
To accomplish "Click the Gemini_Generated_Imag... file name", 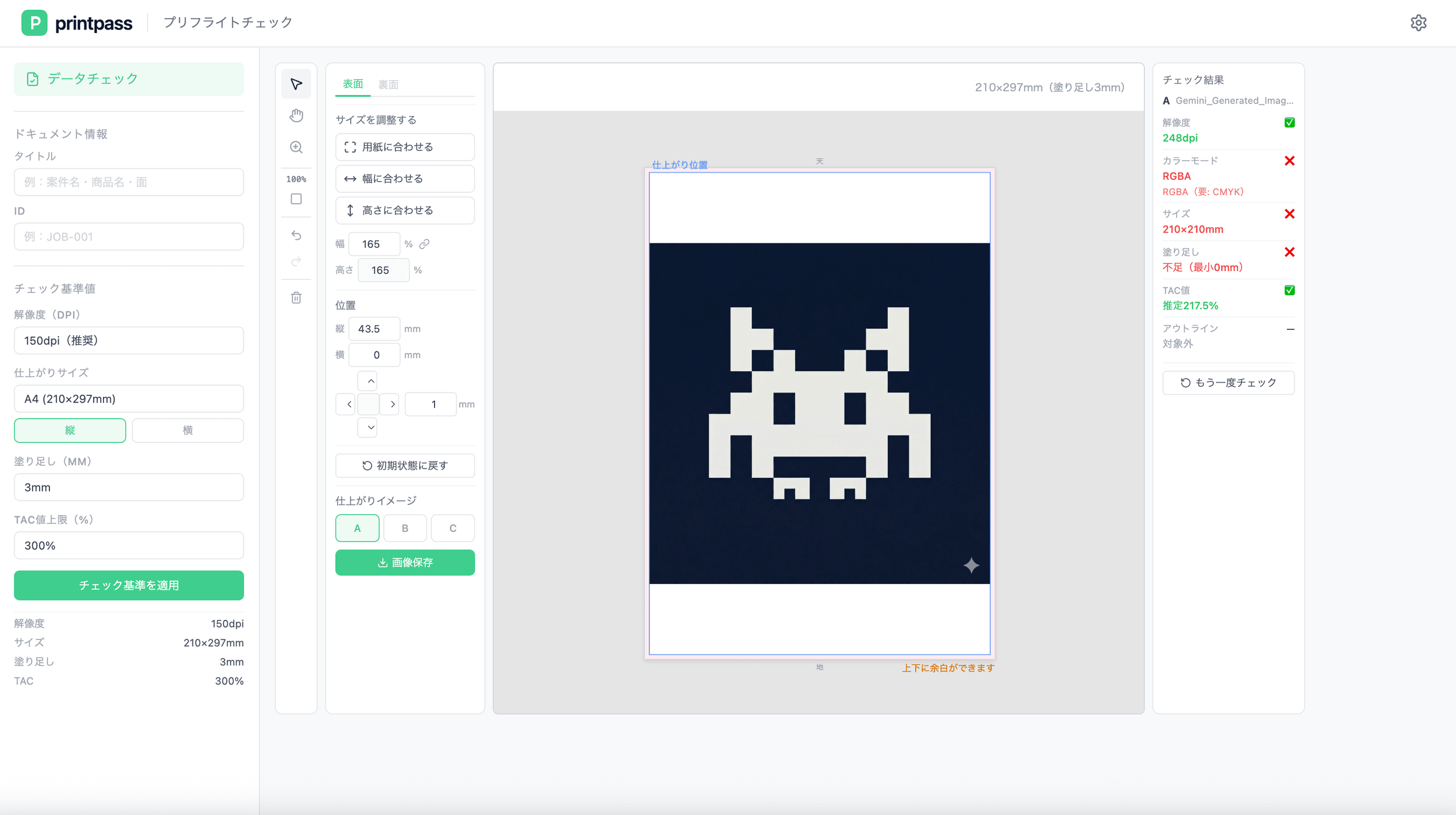I will click(1234, 101).
